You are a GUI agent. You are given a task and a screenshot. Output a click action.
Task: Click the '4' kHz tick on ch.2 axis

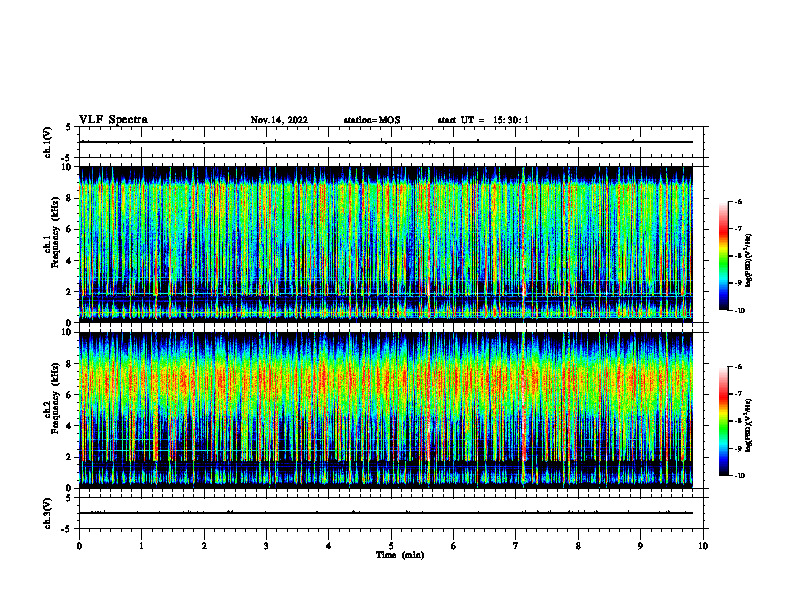click(x=70, y=426)
